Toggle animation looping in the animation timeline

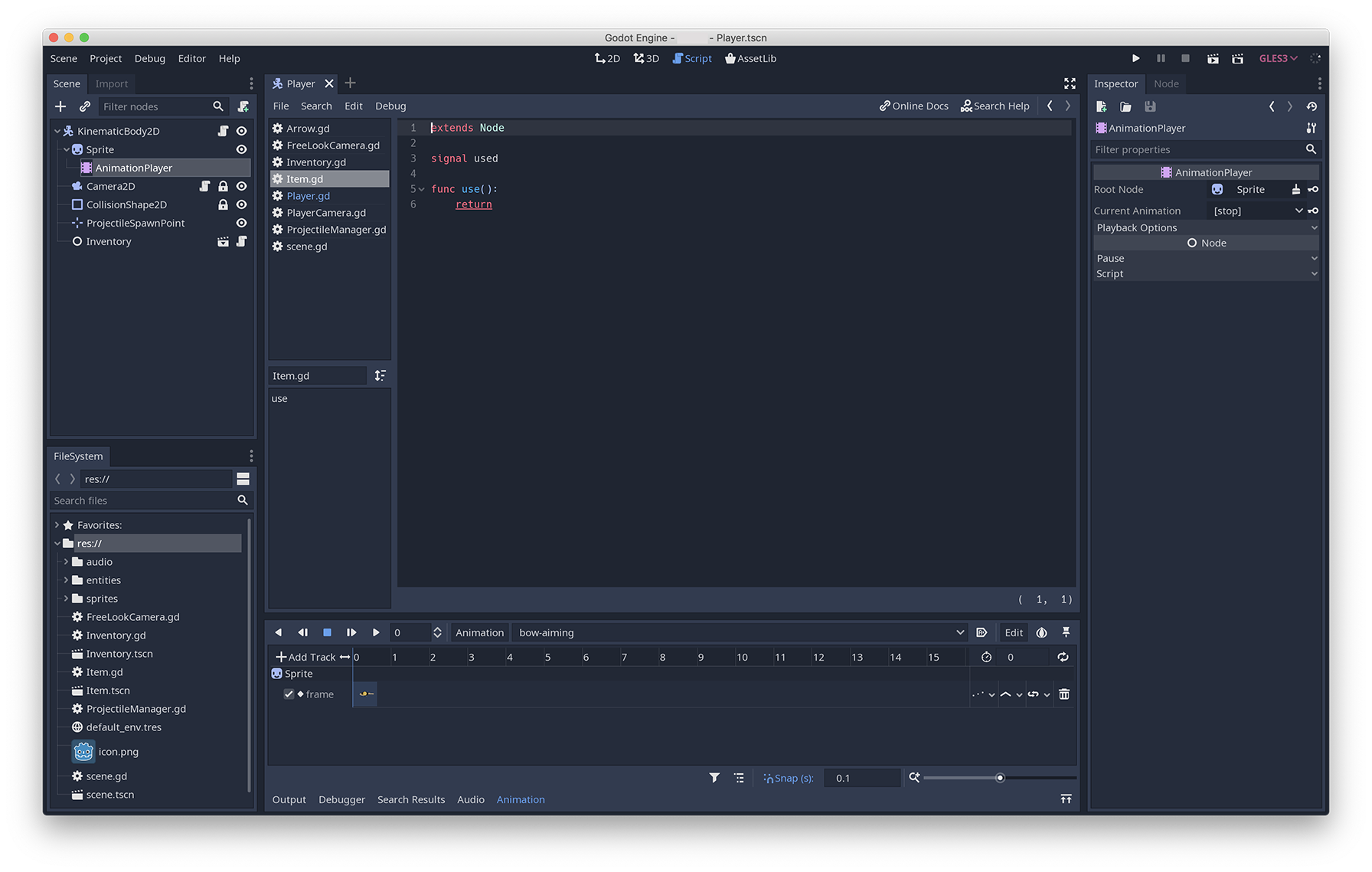point(1063,657)
